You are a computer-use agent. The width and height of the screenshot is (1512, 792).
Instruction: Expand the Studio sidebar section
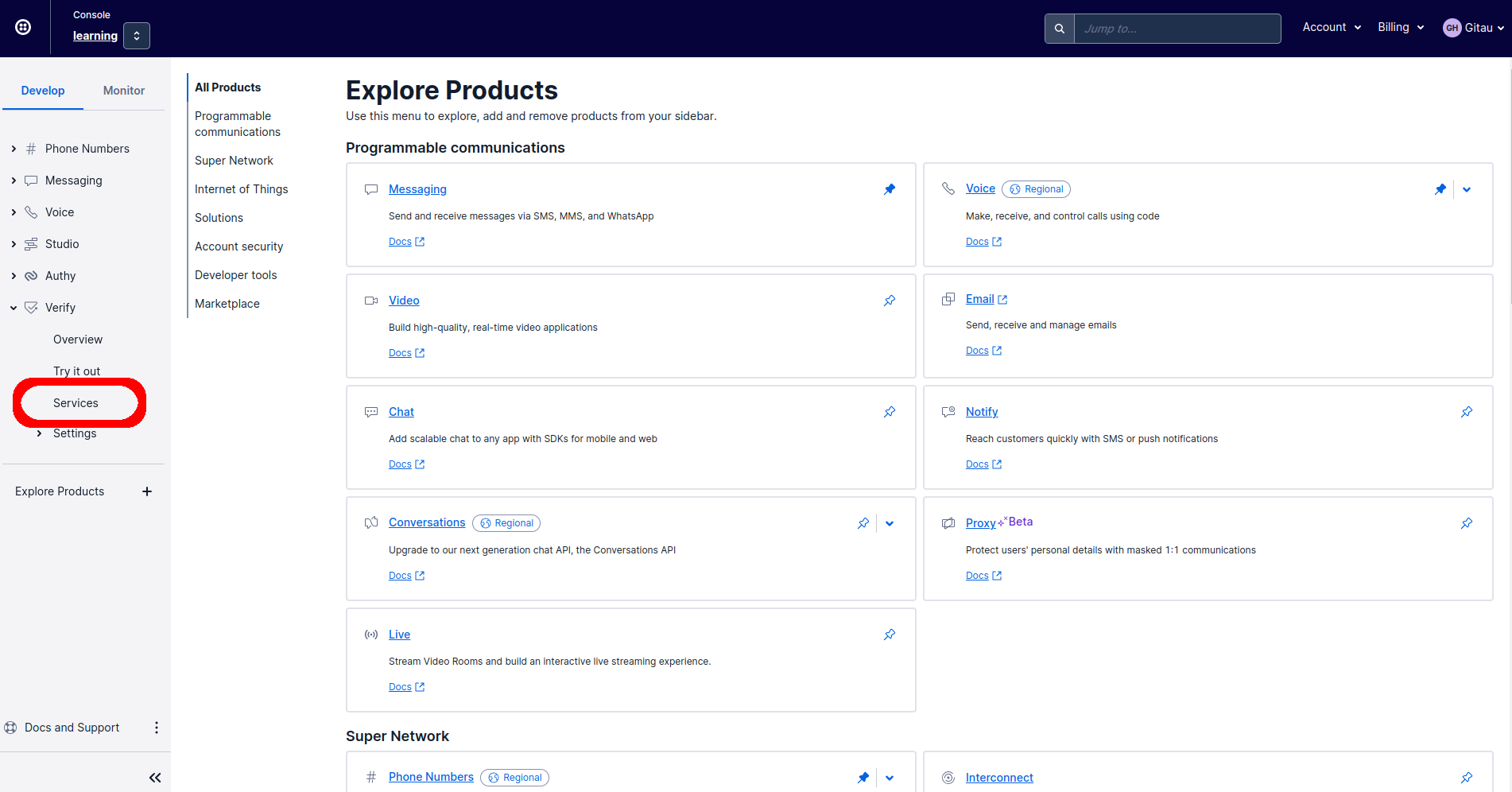(14, 244)
